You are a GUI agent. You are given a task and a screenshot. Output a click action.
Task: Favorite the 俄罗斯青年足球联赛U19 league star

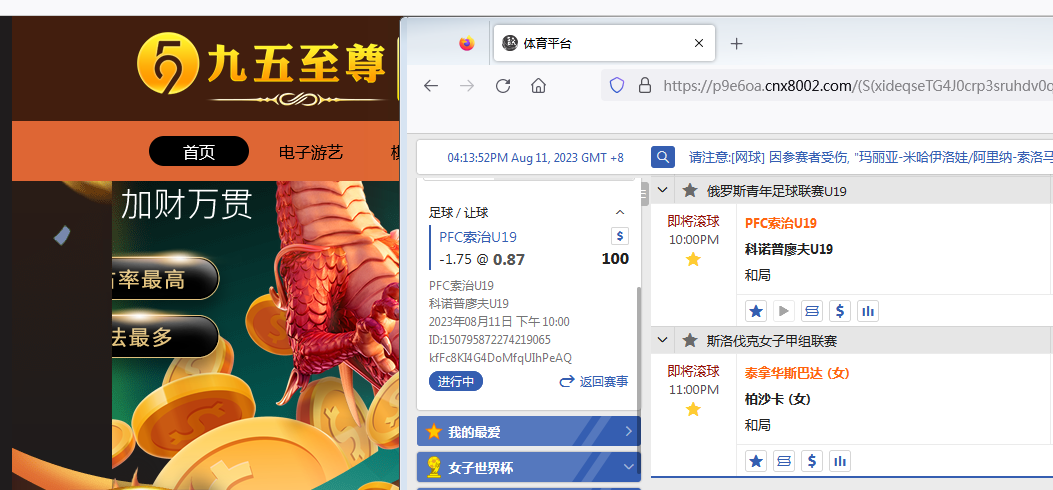690,191
